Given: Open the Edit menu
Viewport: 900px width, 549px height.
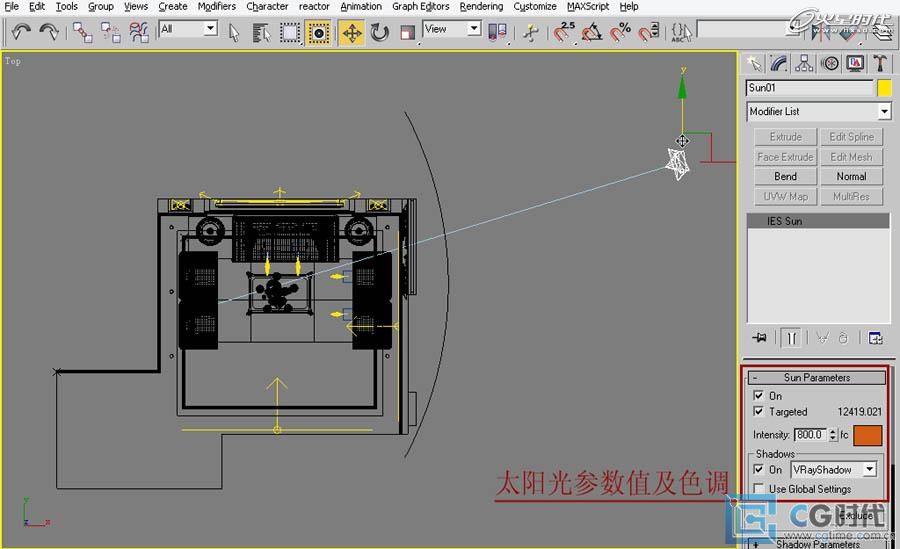Looking at the screenshot, I should point(37,6).
